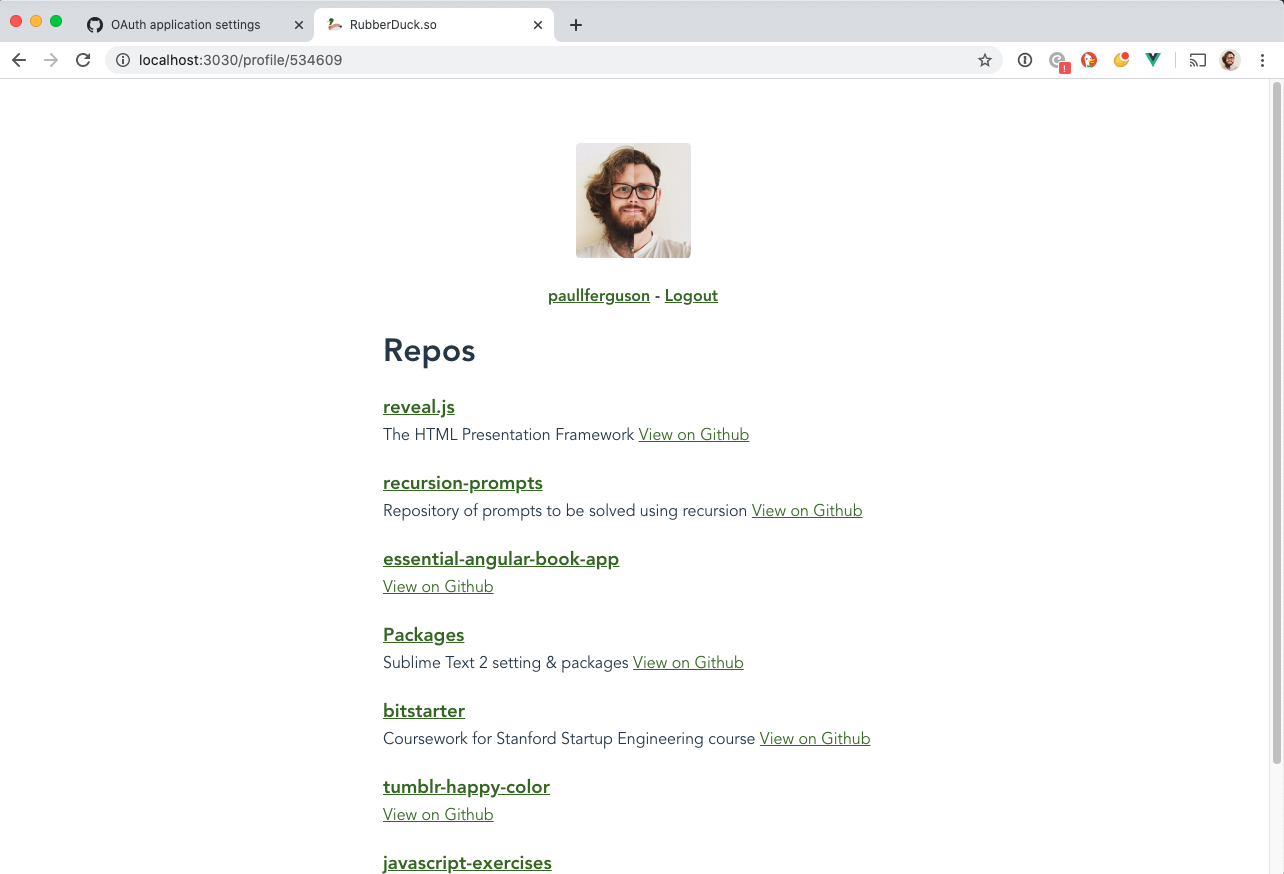1284x874 pixels.
Task: Open the Chrome three-dot menu
Action: 1262,60
